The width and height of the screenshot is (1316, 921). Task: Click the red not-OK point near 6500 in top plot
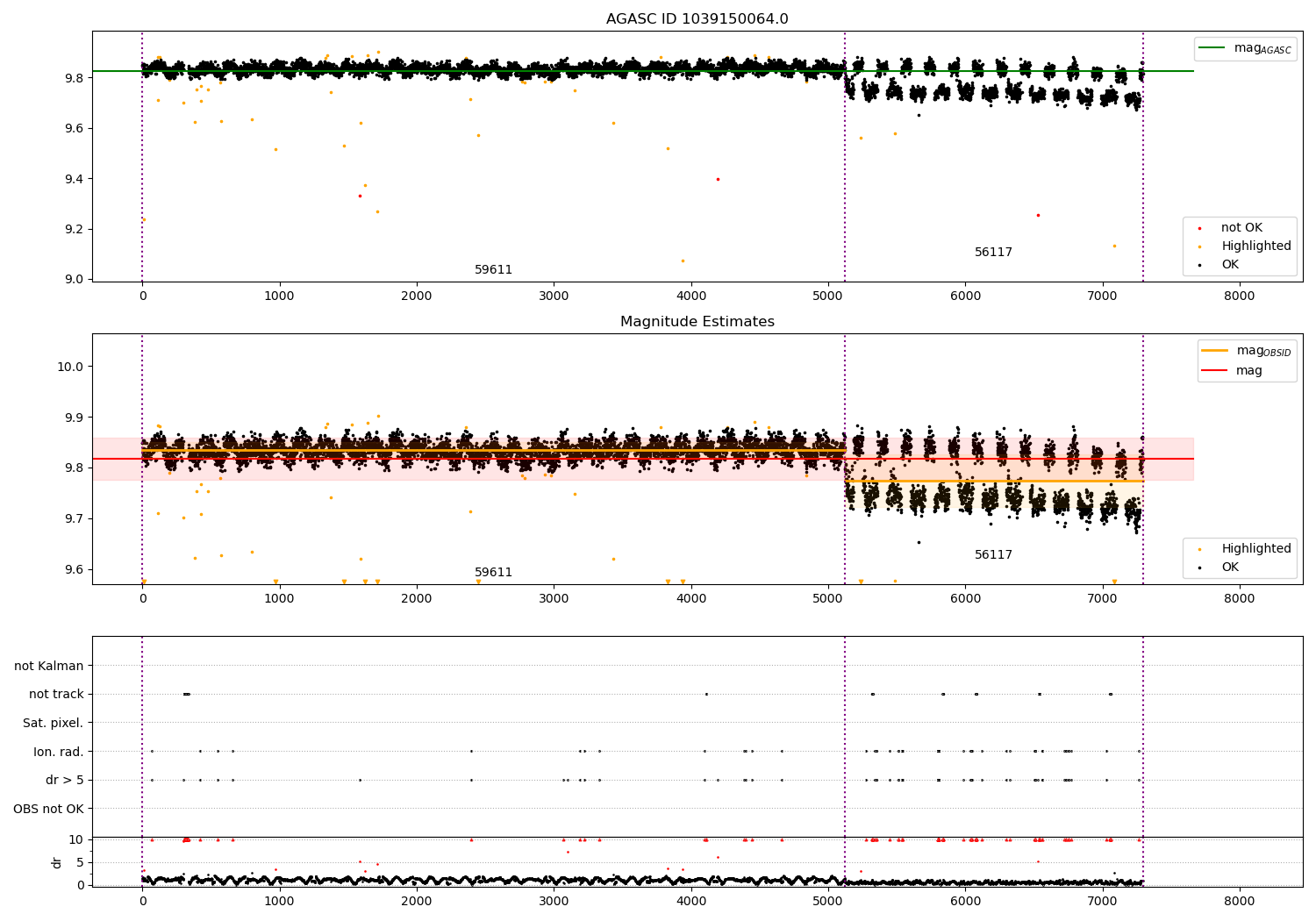click(x=1038, y=215)
